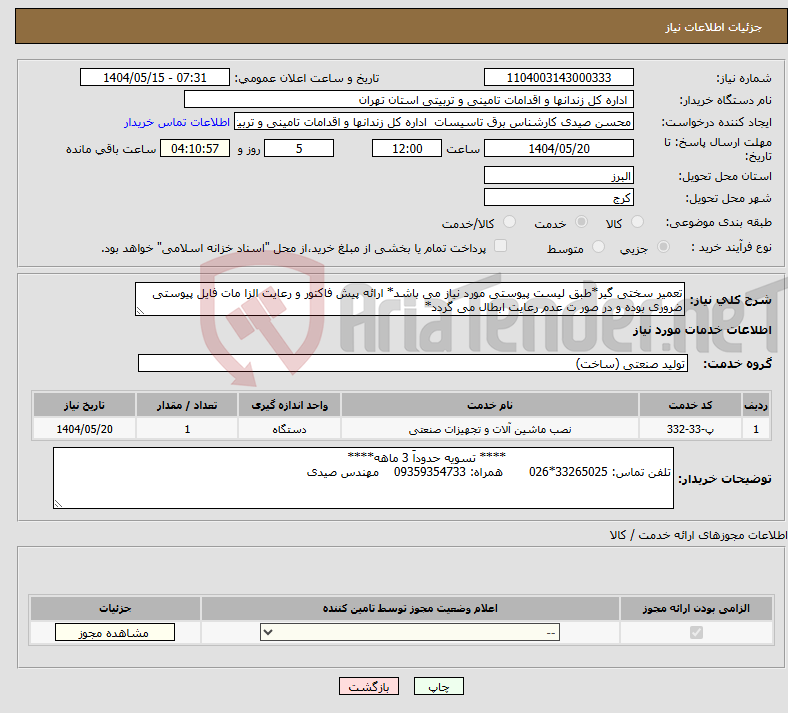Click the need number field 1104003143000333
The height and width of the screenshot is (713, 788).
(559, 77)
